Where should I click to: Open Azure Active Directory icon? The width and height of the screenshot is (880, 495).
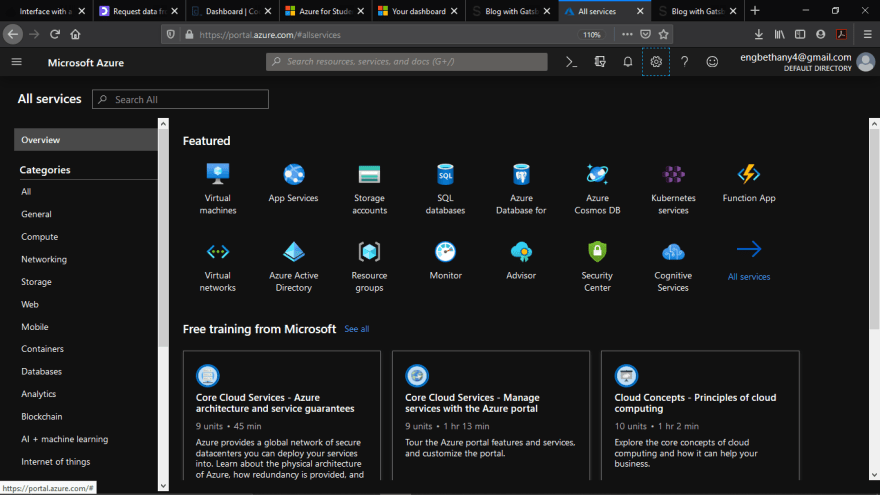294,252
